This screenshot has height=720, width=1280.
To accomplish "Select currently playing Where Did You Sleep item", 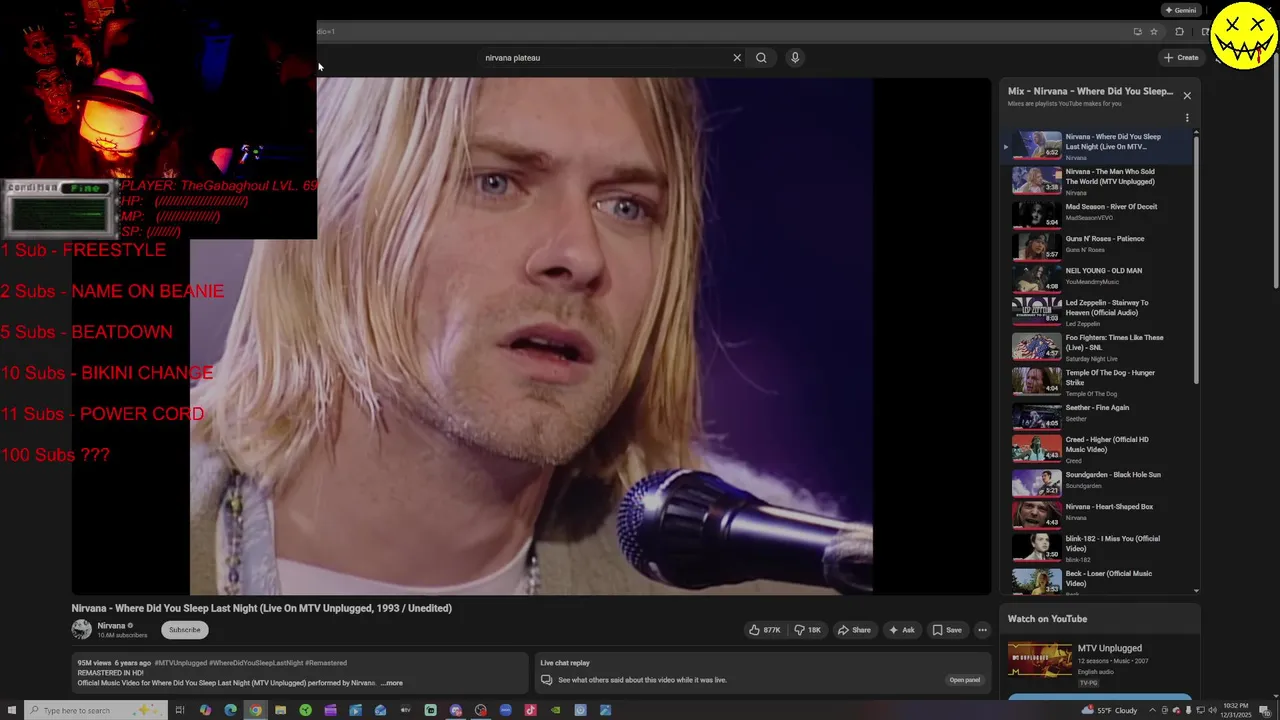I will 1098,146.
